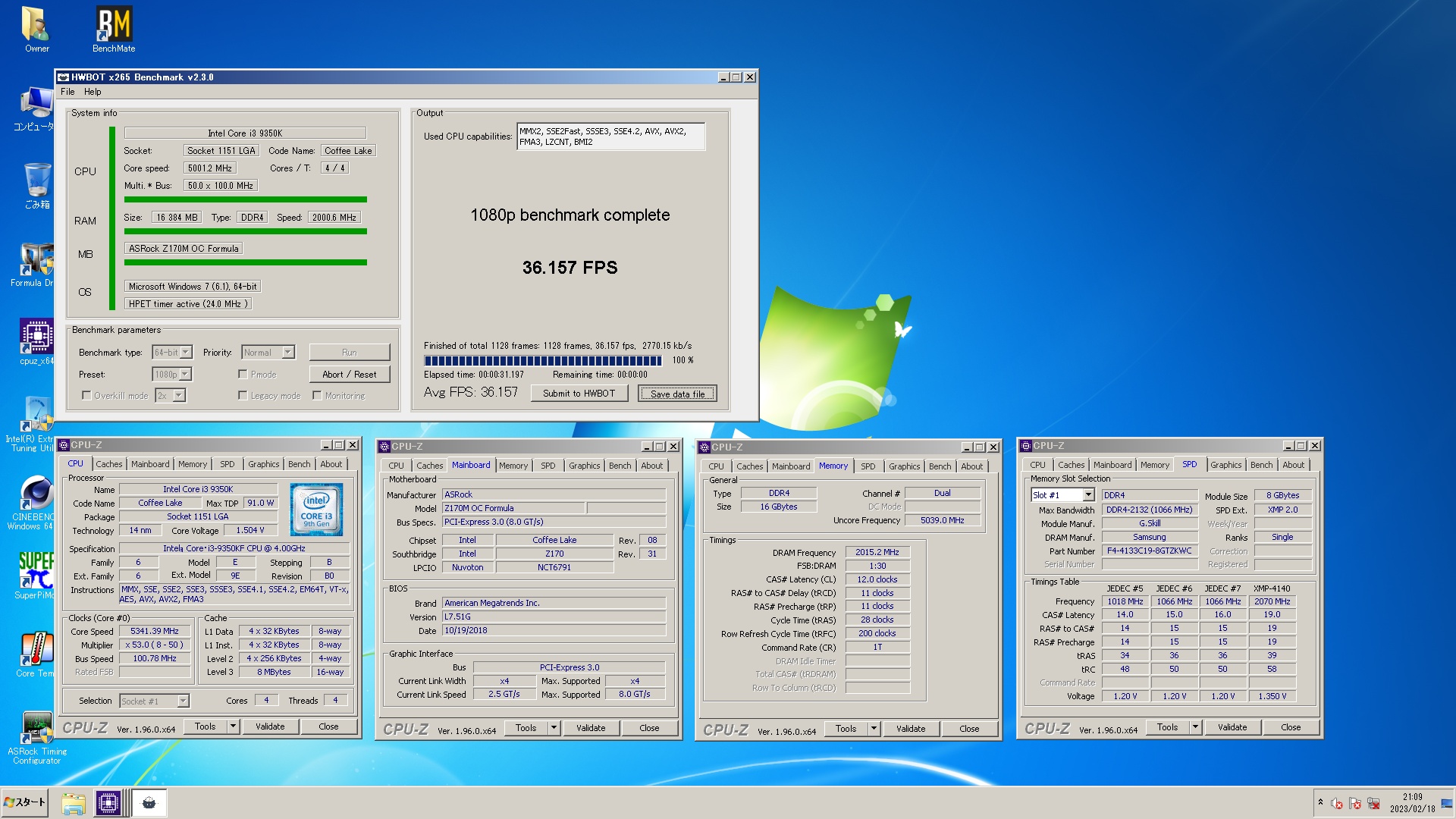Screen dimensions: 1456x819
Task: Click the BIOS Version L7.51G field
Action: [554, 617]
